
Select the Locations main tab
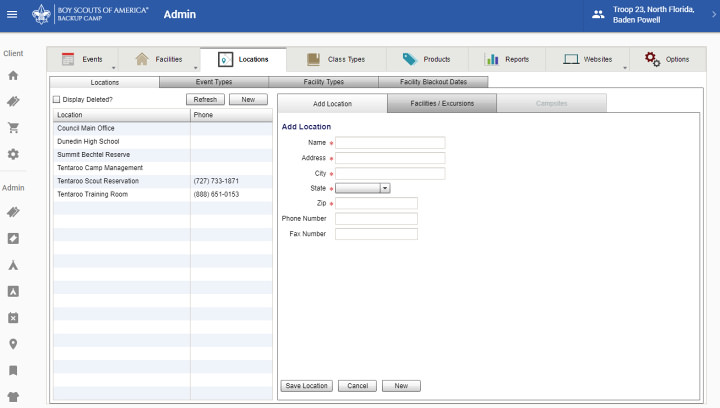[x=243, y=59]
